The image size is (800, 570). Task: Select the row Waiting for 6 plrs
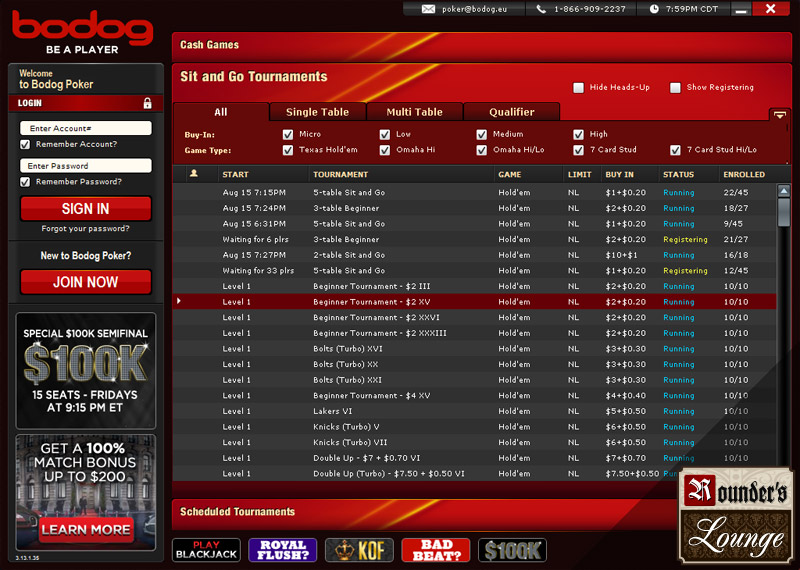click(474, 239)
